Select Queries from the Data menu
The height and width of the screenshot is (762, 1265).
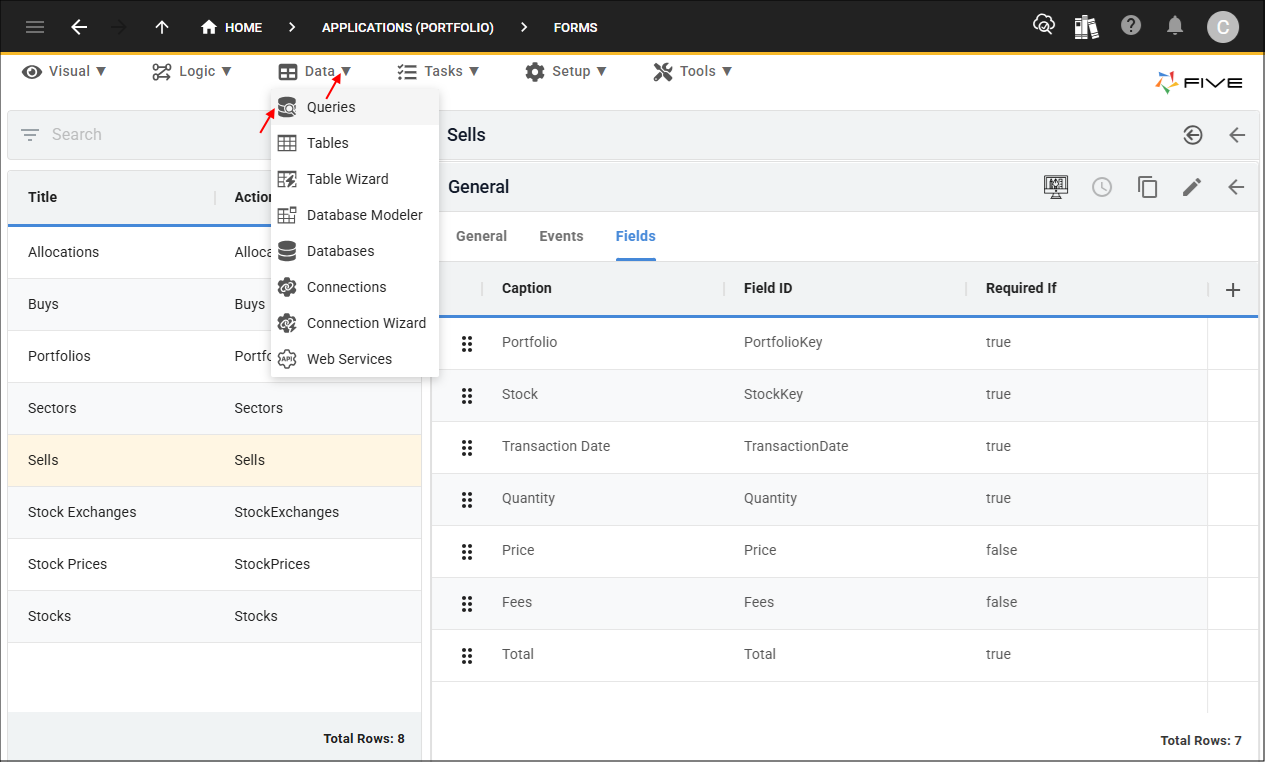(x=331, y=107)
